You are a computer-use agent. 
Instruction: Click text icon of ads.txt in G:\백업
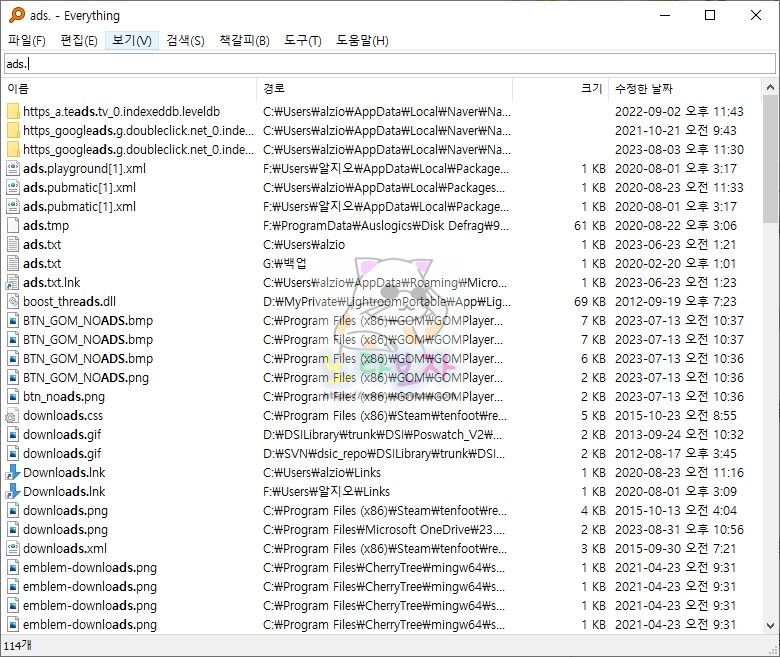click(13, 263)
